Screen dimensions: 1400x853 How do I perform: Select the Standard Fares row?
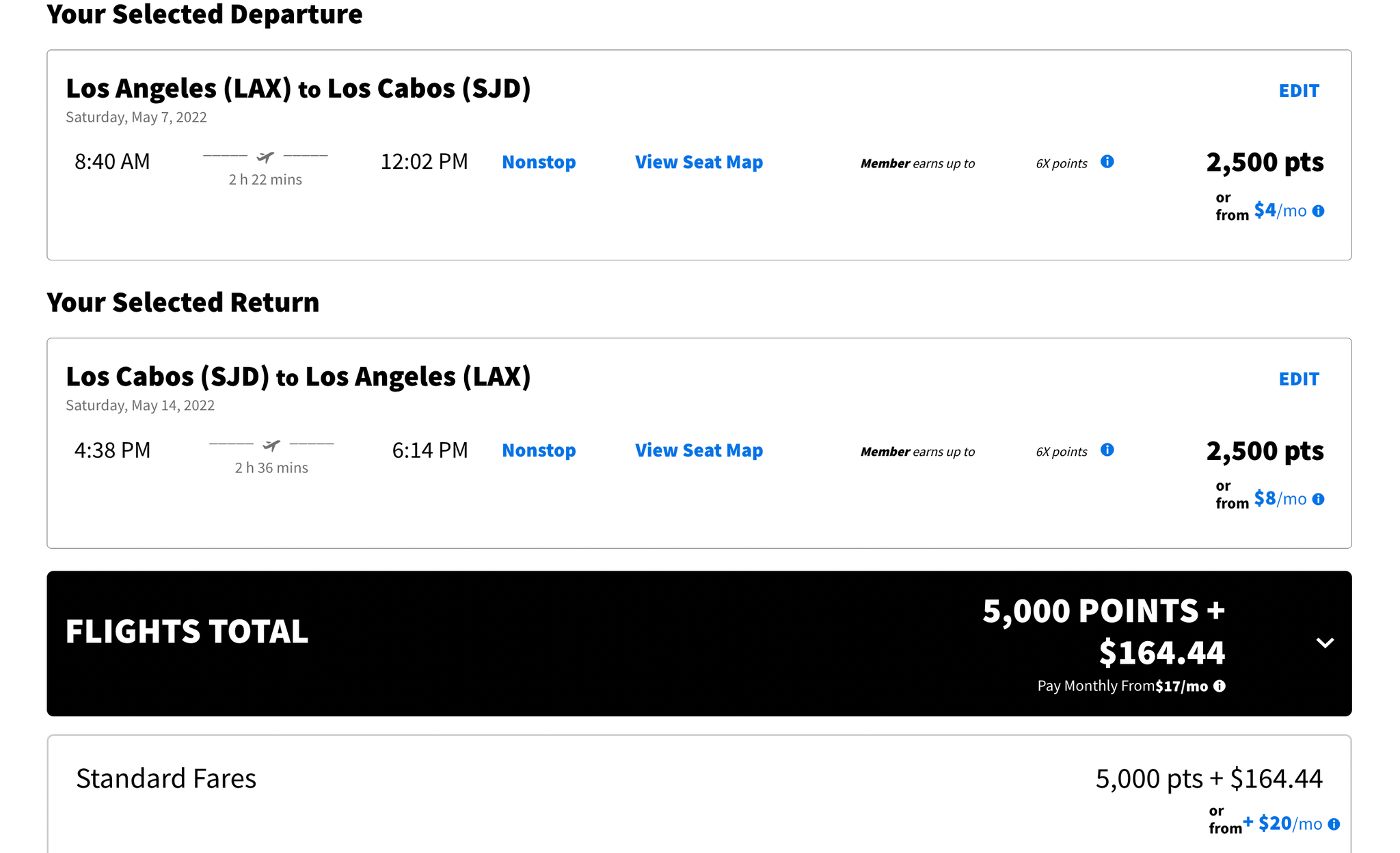(166, 778)
